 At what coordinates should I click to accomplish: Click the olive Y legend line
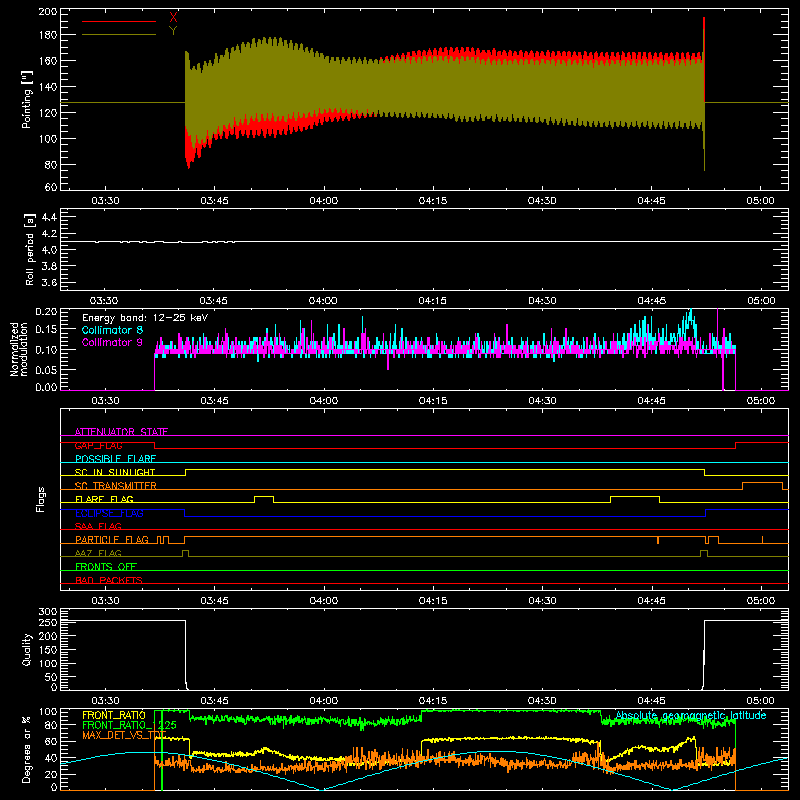click(119, 34)
